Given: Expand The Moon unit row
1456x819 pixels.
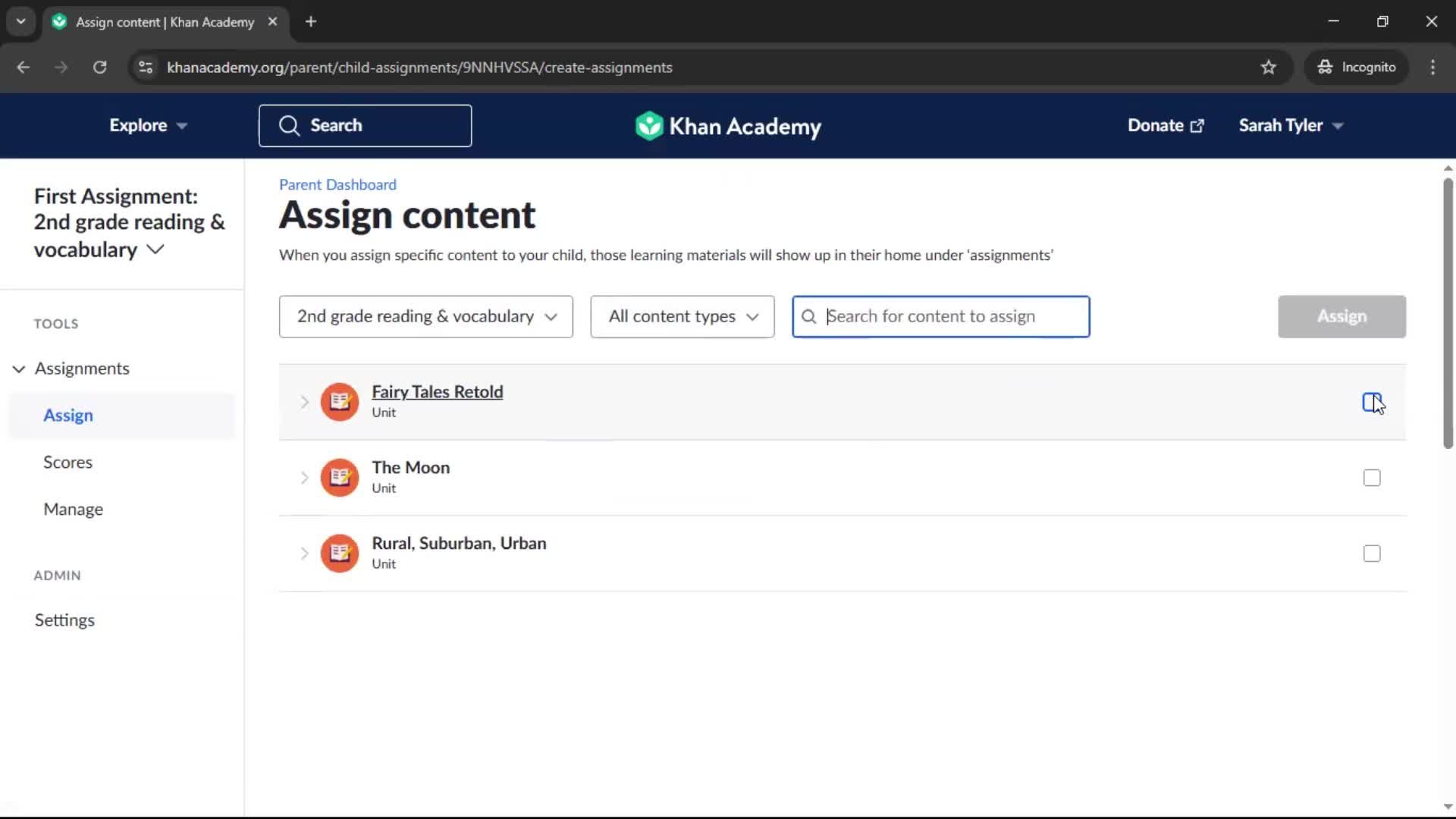Looking at the screenshot, I should (304, 478).
